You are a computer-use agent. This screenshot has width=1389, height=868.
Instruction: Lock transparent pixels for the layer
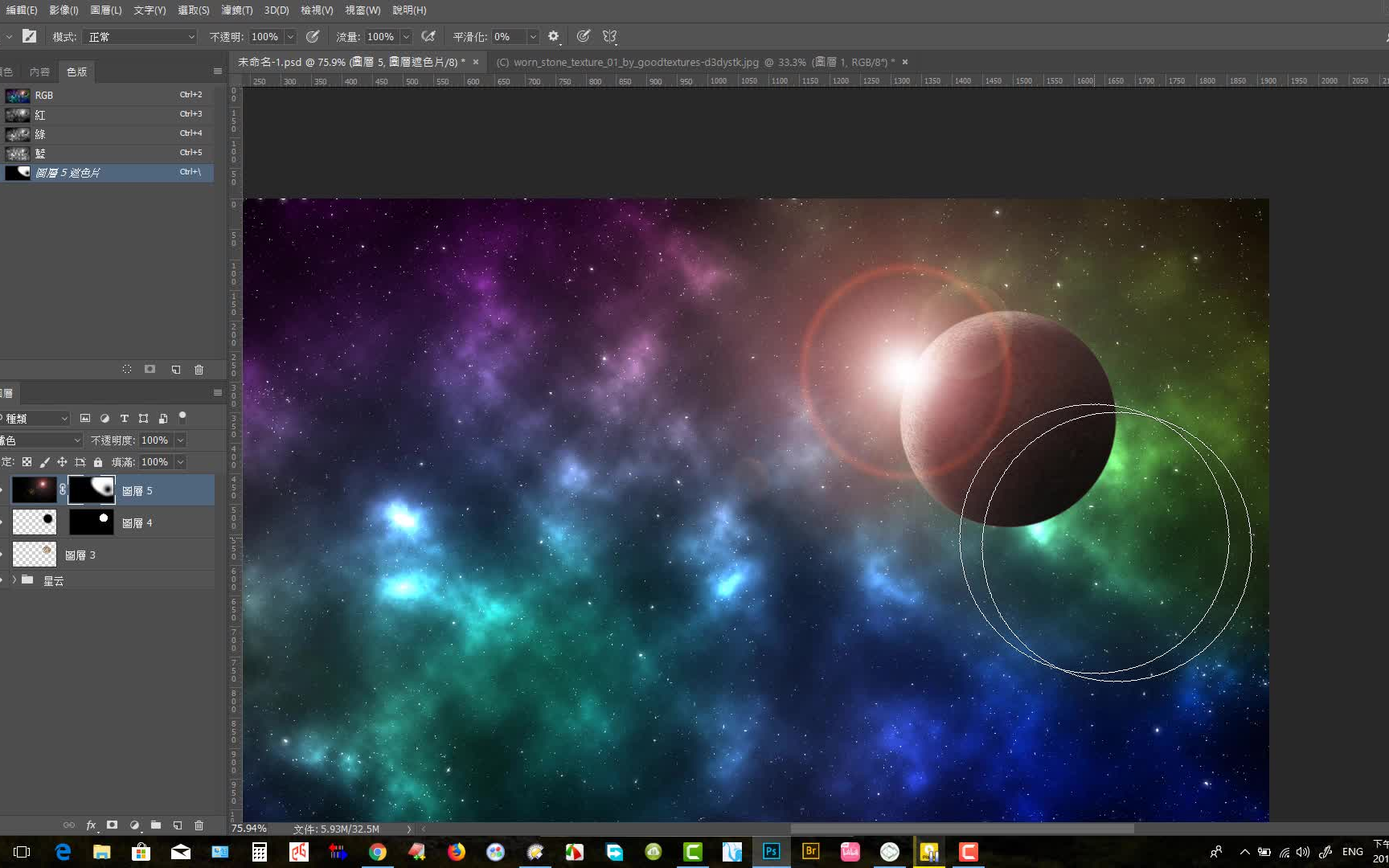[27, 461]
